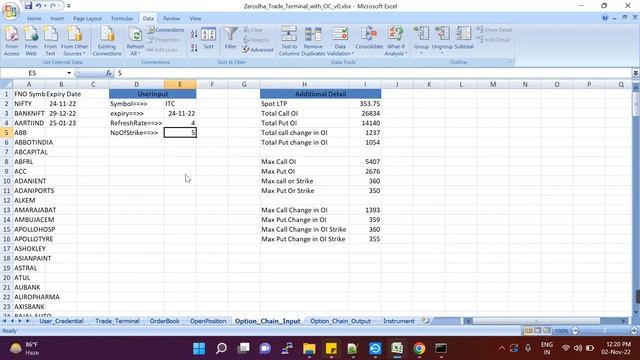This screenshot has width=640, height=360.
Task: Open Advanced filter options
Action: point(258,50)
